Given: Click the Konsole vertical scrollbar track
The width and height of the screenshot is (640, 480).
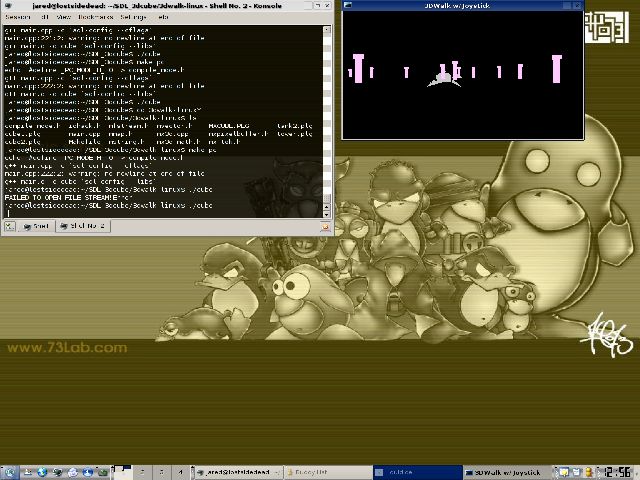Looking at the screenshot, I should pos(327,114).
